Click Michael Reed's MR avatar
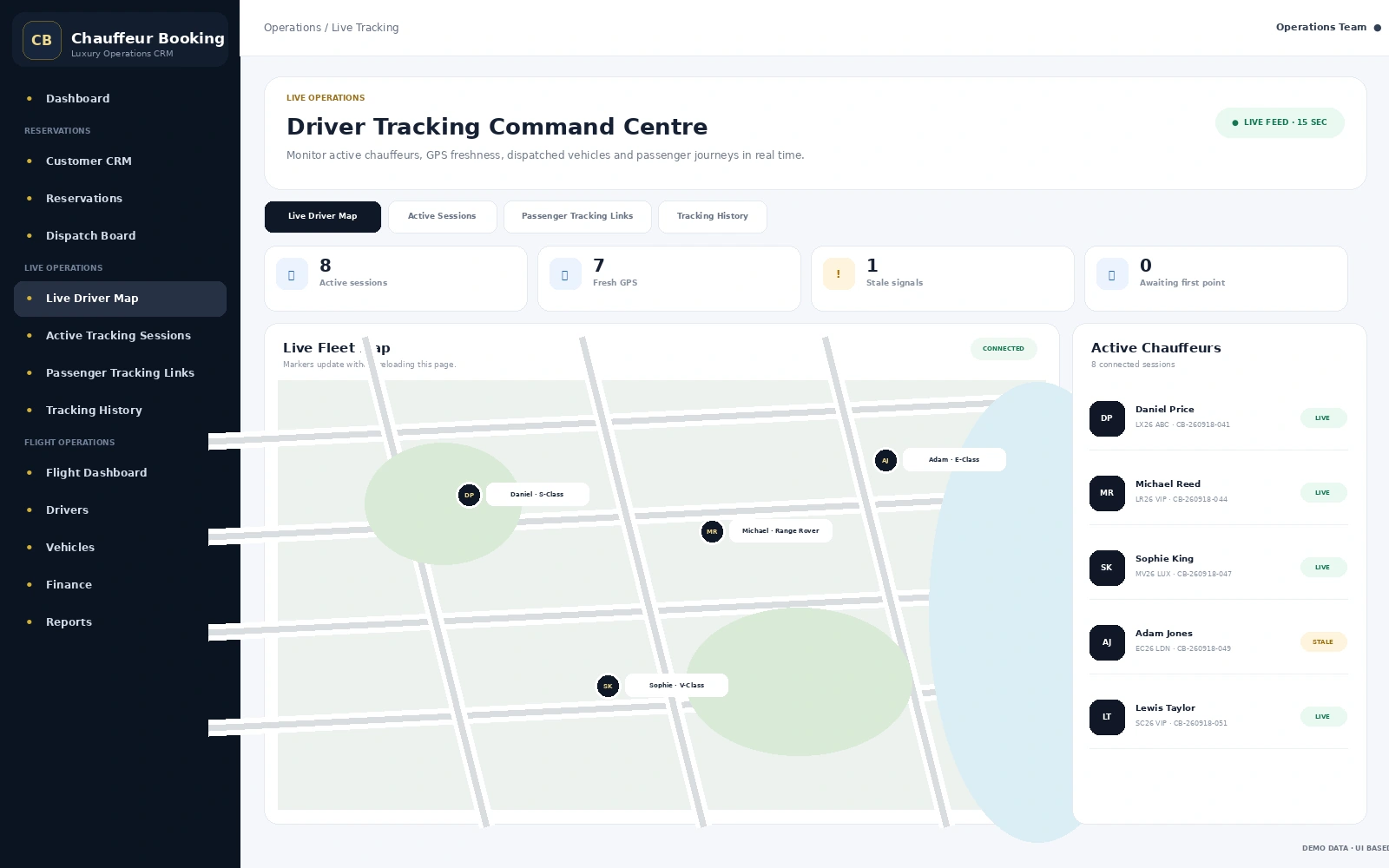Viewport: 1389px width, 868px height. pyautogui.click(x=1107, y=493)
